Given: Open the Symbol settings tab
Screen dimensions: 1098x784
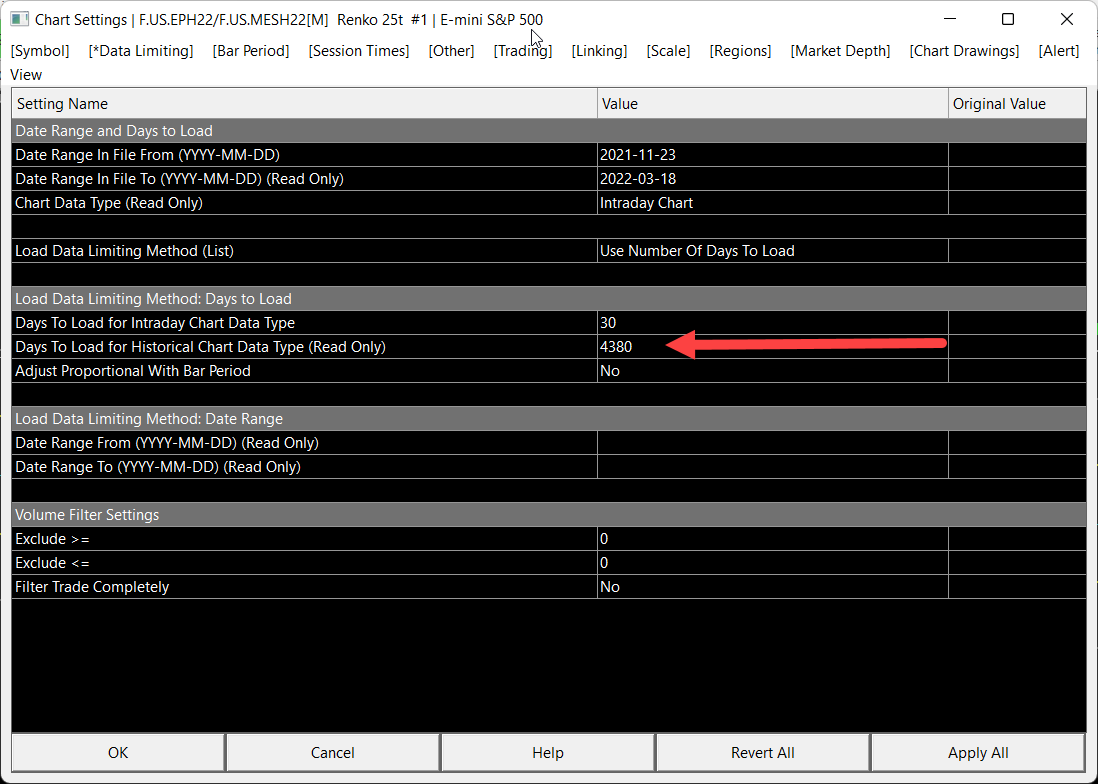Looking at the screenshot, I should pyautogui.click(x=40, y=51).
